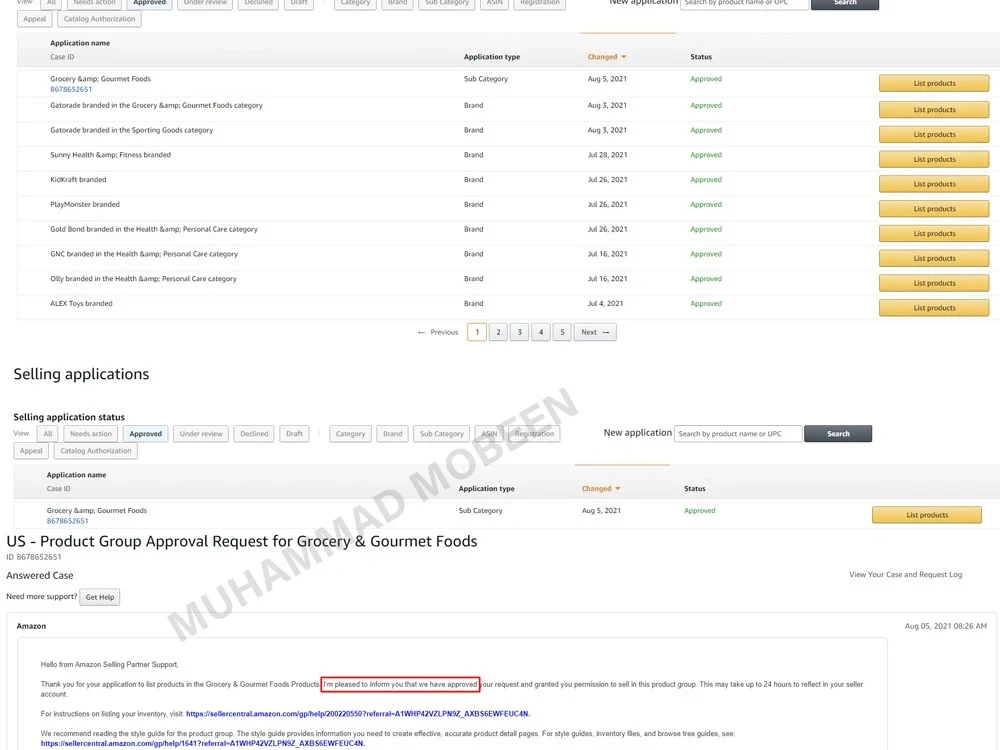The width and height of the screenshot is (1000, 750).
Task: Select Needs action filter in lower section
Action: click(91, 434)
